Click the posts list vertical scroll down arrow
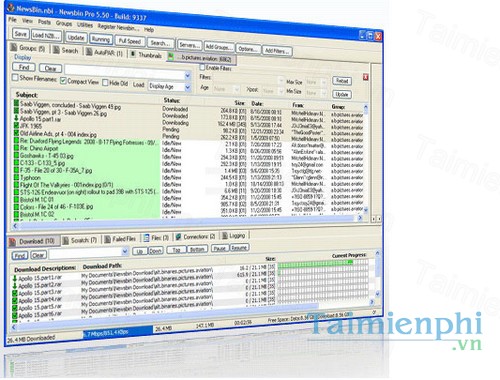The width and height of the screenshot is (500, 380). pos(366,210)
